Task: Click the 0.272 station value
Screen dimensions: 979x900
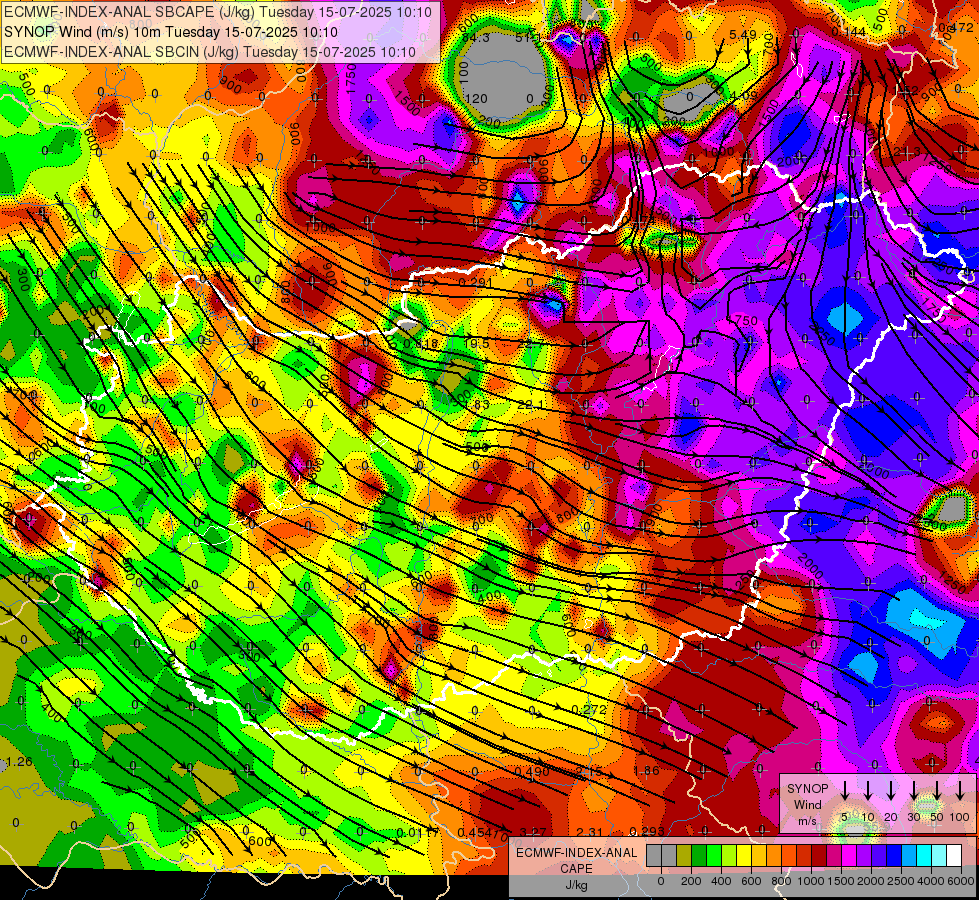Action: click(589, 710)
